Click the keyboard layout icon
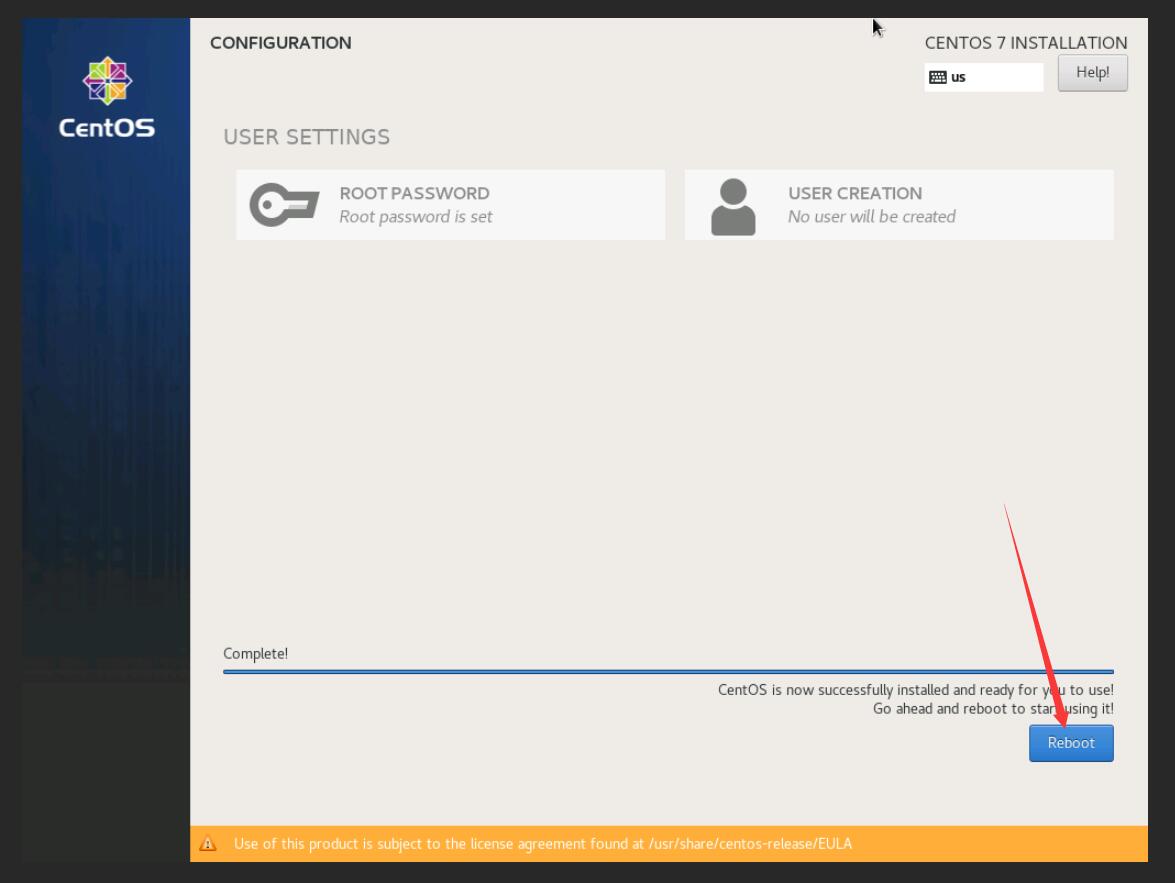This screenshot has height=883, width=1175. [x=937, y=77]
